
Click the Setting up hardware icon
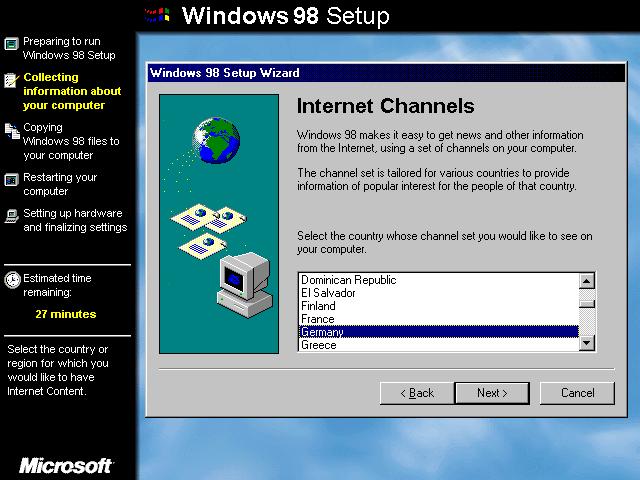tap(11, 216)
